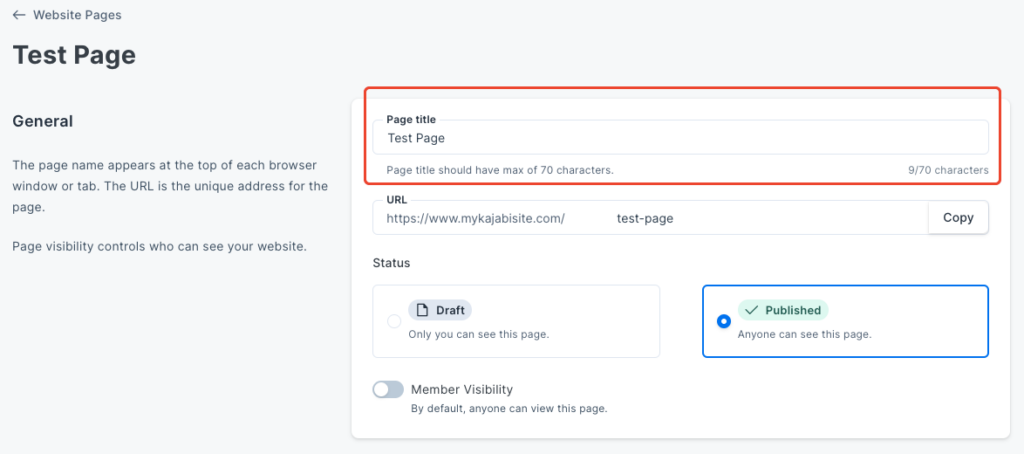The width and height of the screenshot is (1024, 454).
Task: Select the Draft radio button
Action: click(394, 321)
